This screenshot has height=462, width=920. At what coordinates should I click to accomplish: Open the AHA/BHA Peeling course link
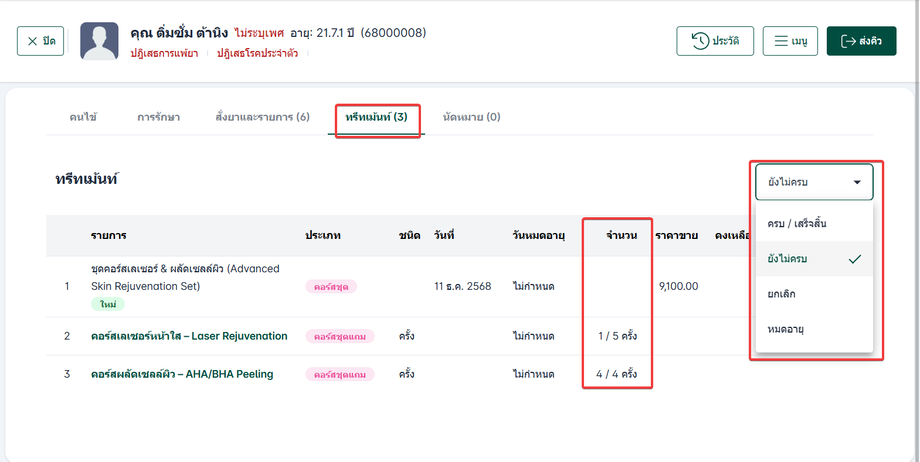[182, 374]
